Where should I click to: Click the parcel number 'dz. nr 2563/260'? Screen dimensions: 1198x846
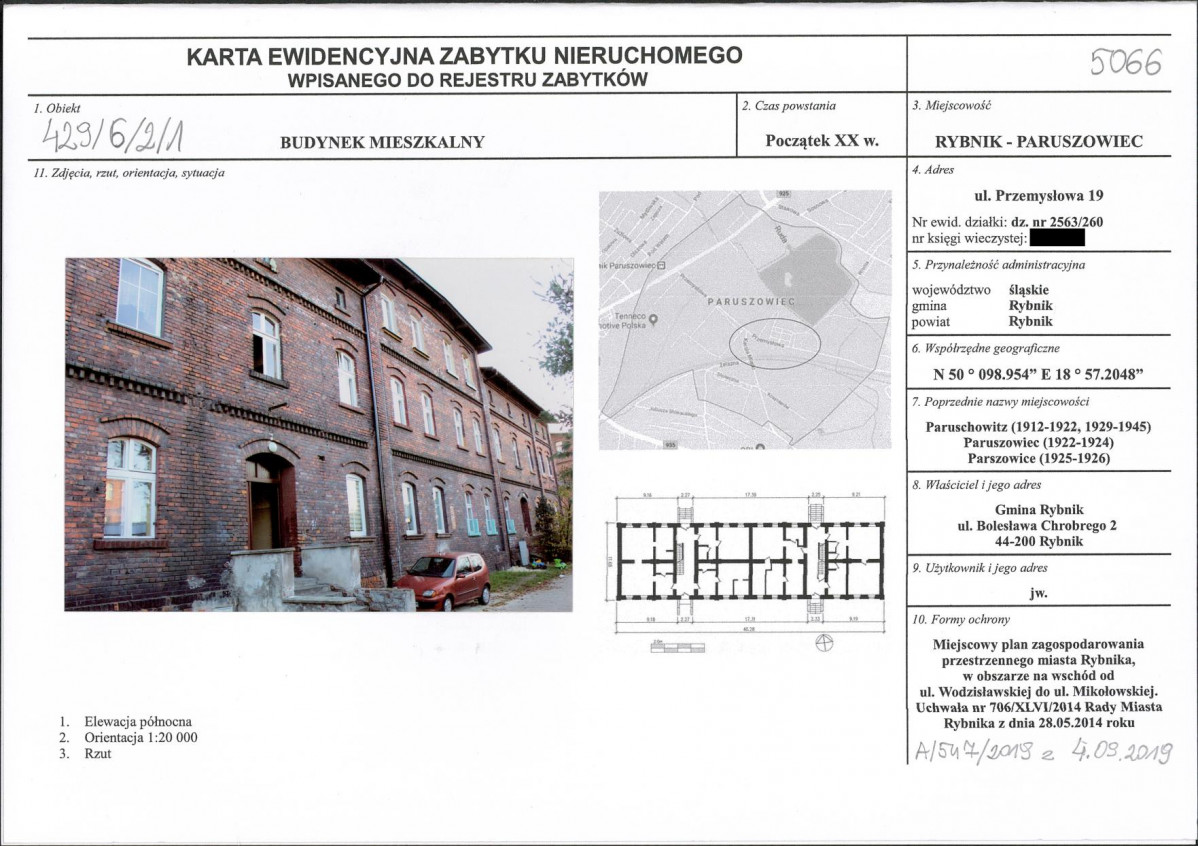tap(1057, 222)
